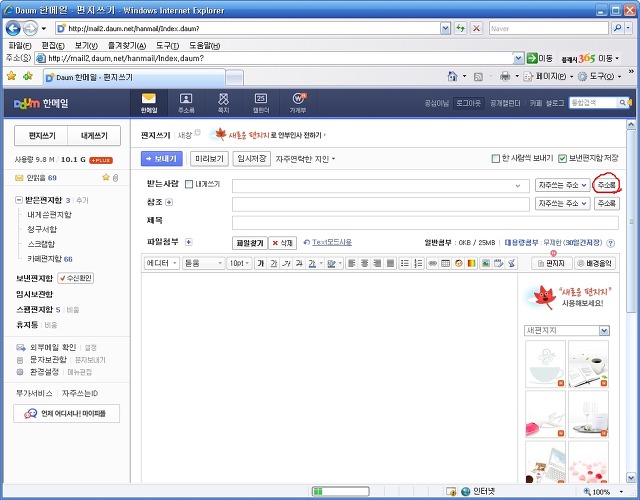Open the 한메일 mail icon in header
The image size is (640, 500).
(149, 103)
